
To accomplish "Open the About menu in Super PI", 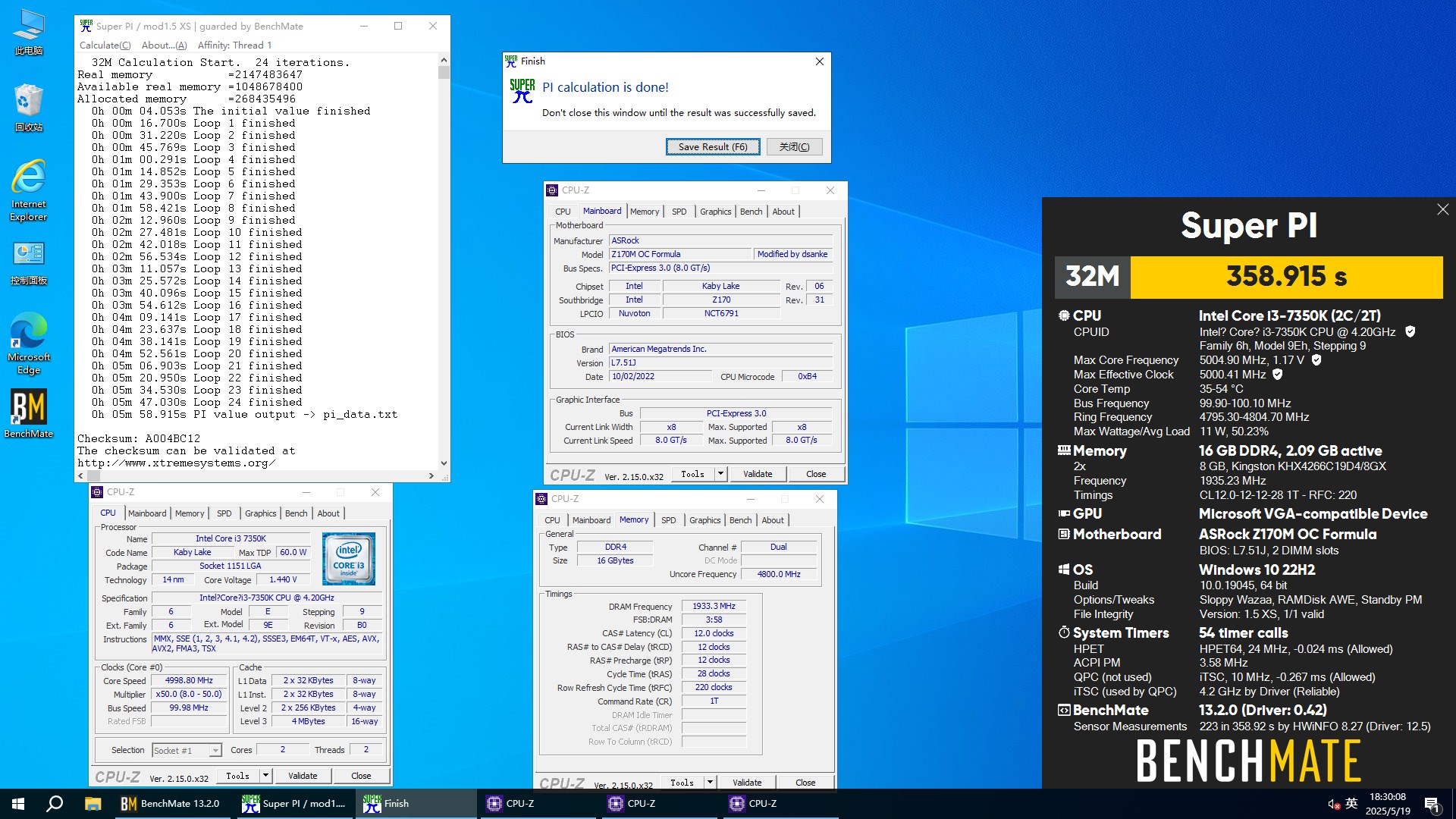I will tap(164, 45).
